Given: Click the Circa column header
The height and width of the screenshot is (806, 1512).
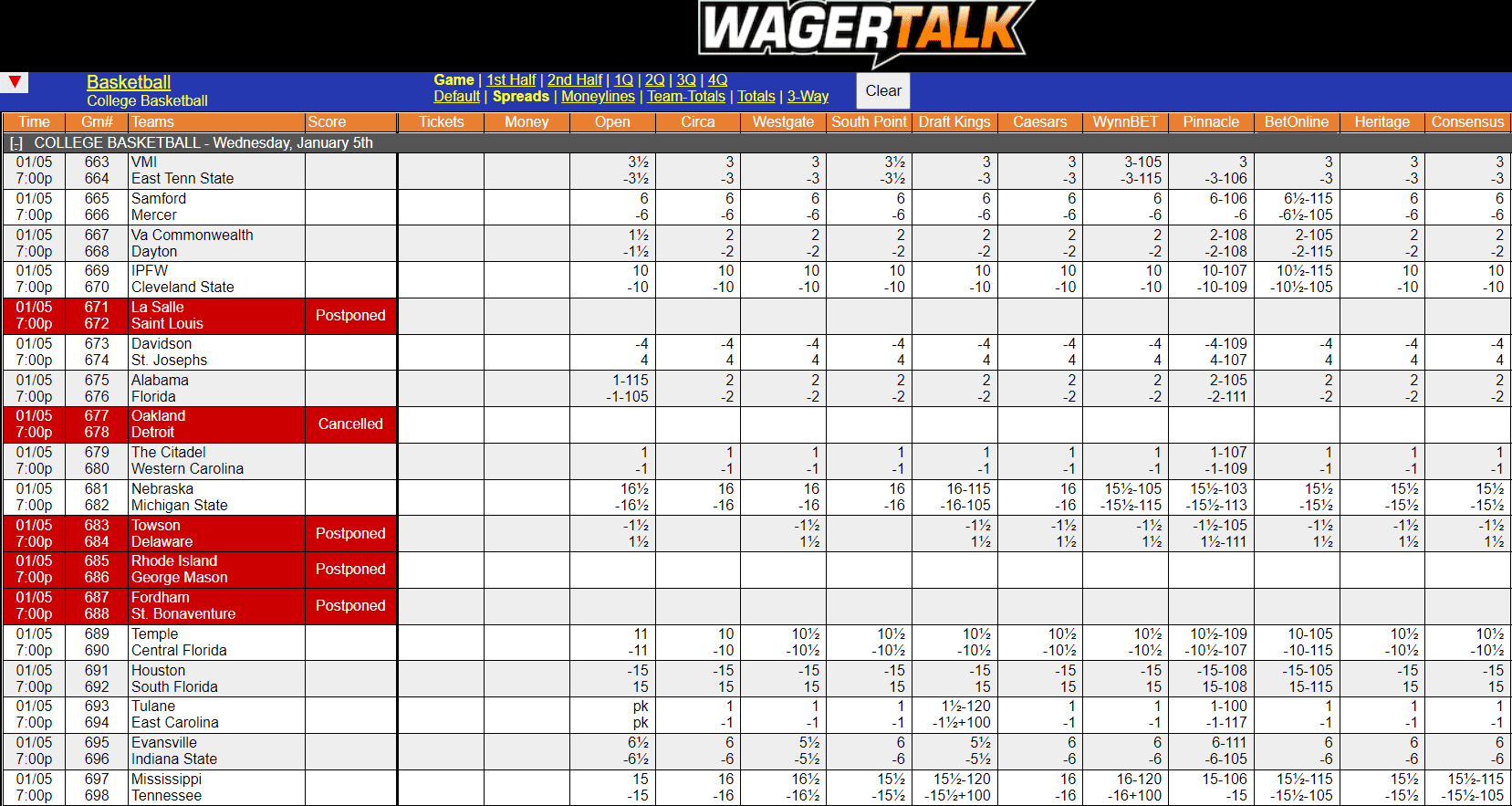Looking at the screenshot, I should point(698,122).
